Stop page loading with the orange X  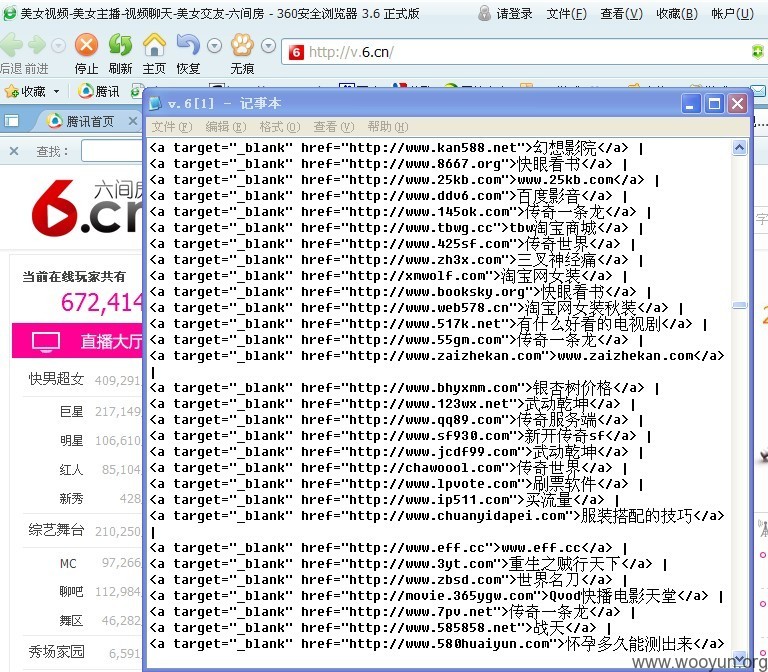86,45
